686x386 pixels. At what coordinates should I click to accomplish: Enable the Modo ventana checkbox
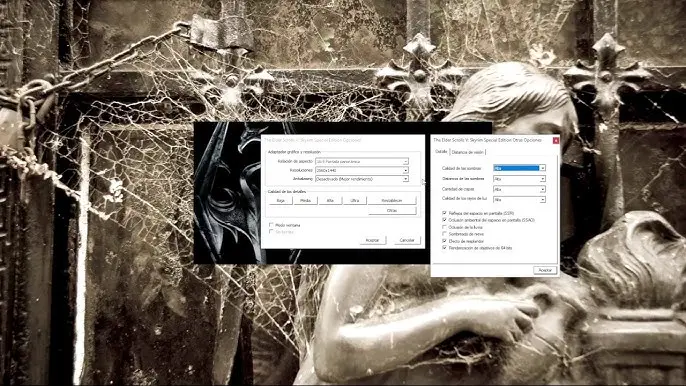click(x=271, y=225)
